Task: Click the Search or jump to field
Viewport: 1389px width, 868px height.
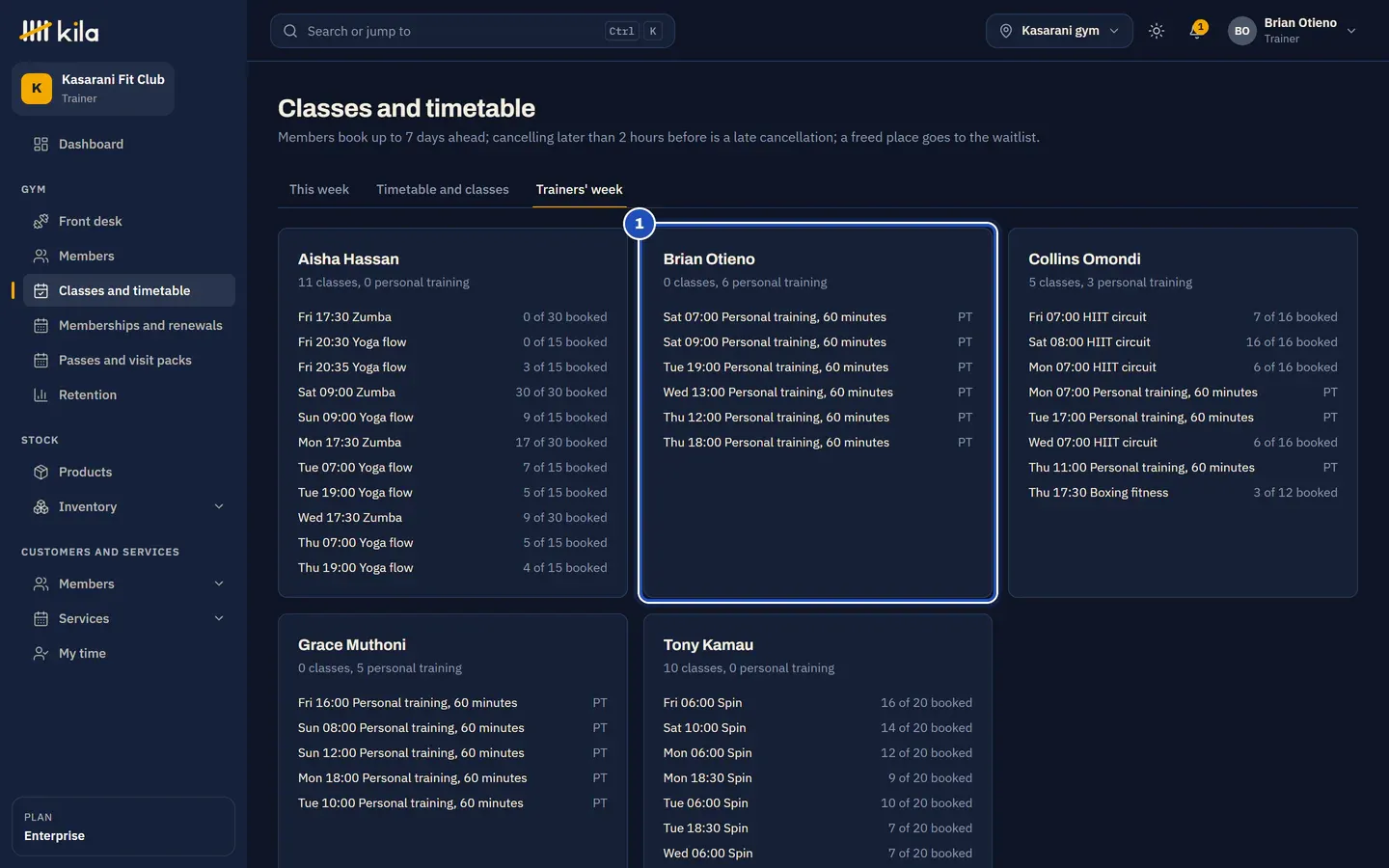Action: pos(473,31)
